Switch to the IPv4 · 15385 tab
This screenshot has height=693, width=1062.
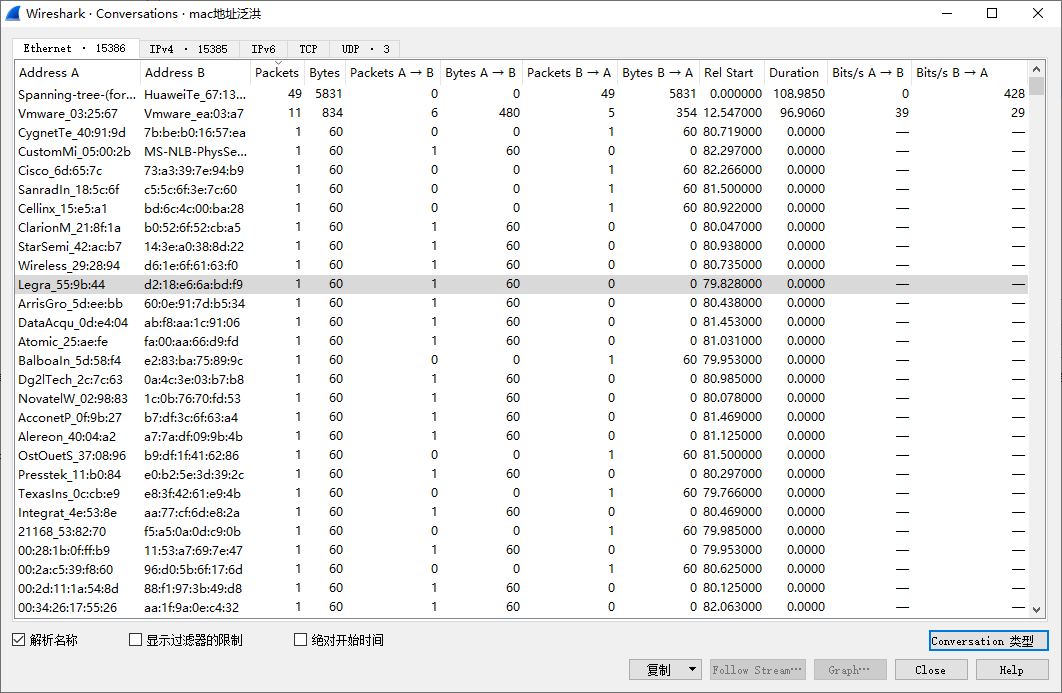coord(189,49)
